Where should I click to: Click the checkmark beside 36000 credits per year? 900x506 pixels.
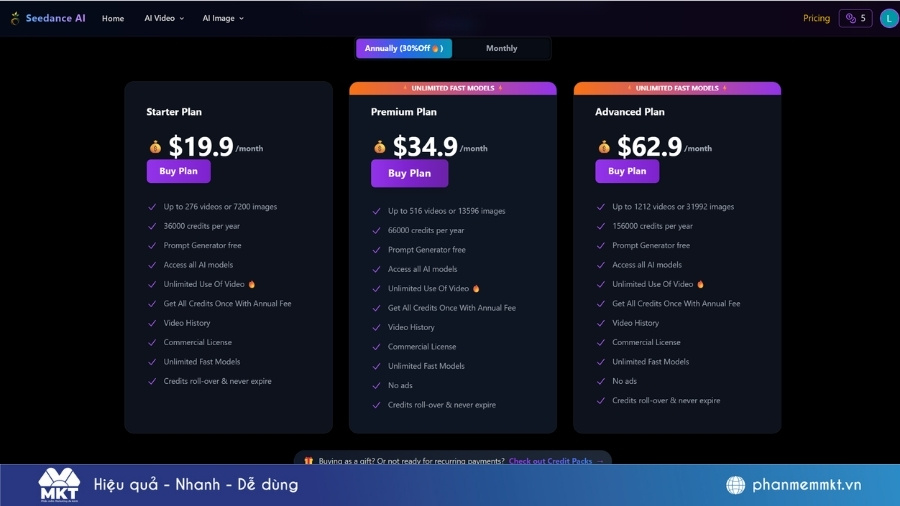pos(152,226)
